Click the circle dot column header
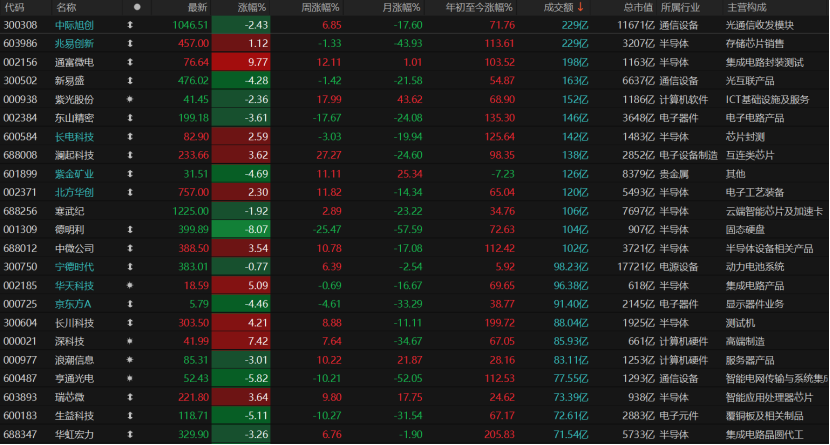This screenshot has height=445, width=830. coord(137,7)
